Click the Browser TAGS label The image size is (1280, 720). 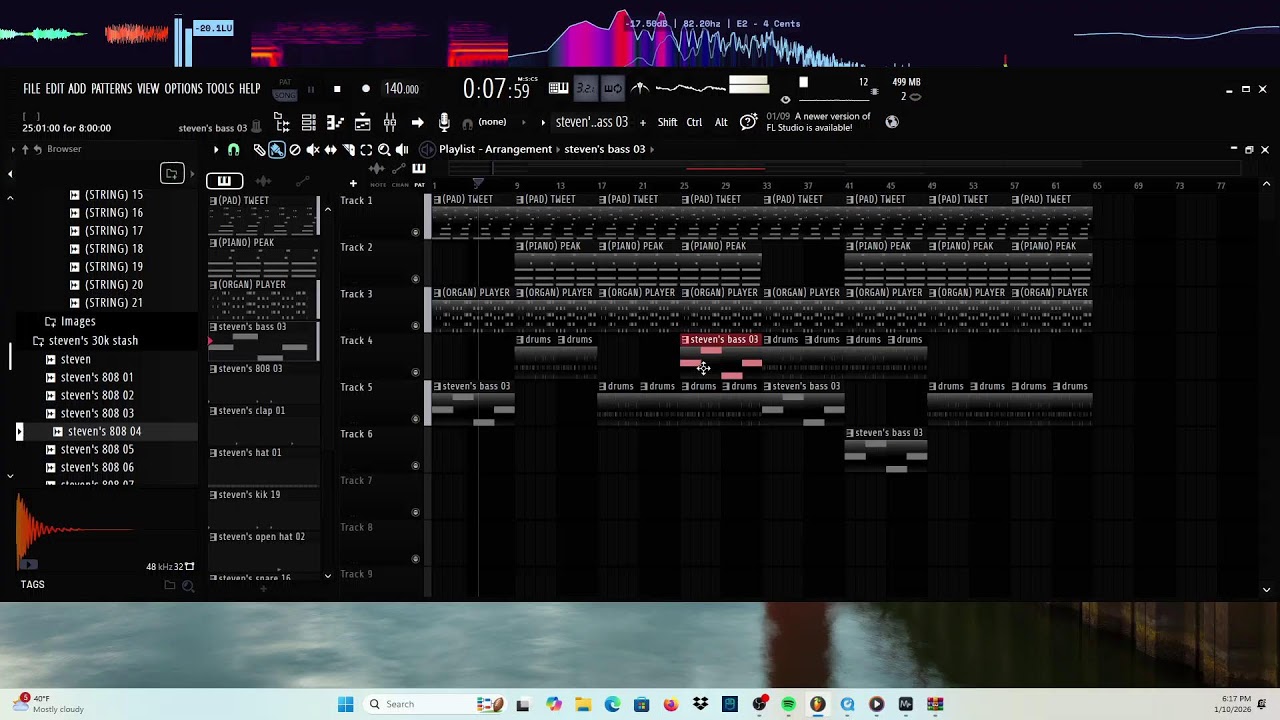[x=32, y=585]
